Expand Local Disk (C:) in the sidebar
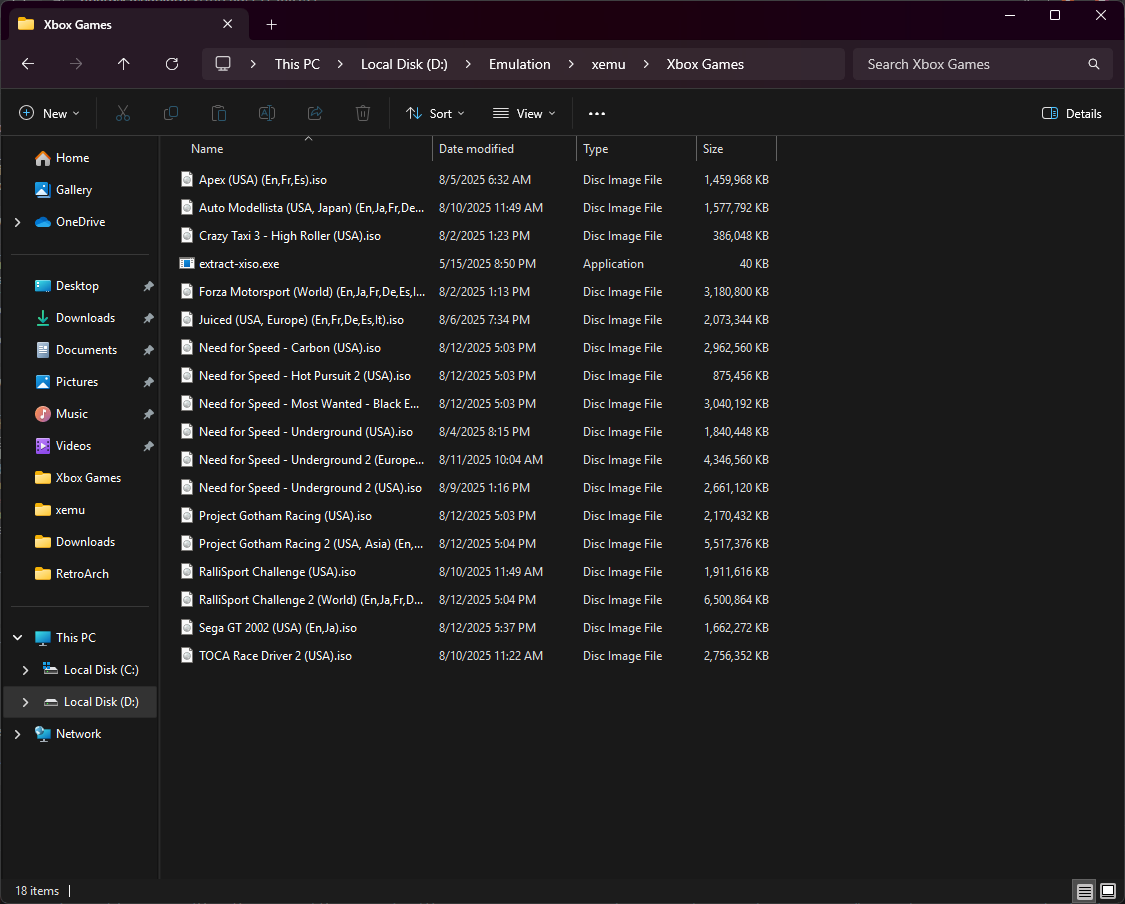Viewport: 1125px width, 904px height. coord(25,670)
